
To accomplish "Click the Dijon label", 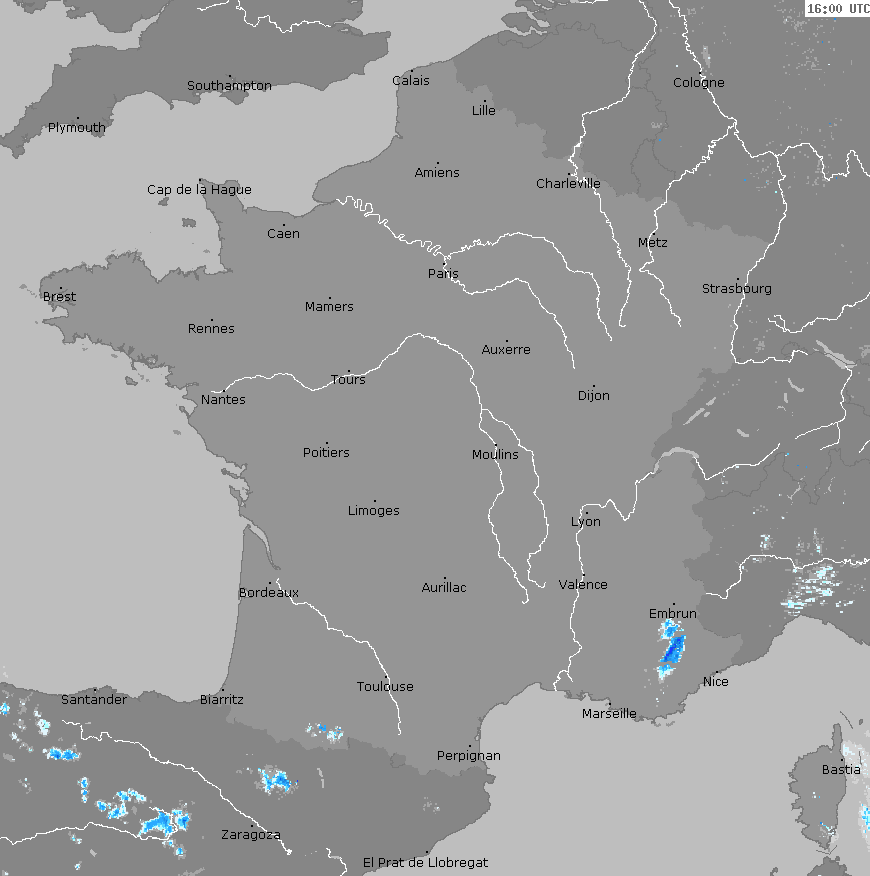I will pyautogui.click(x=593, y=396).
